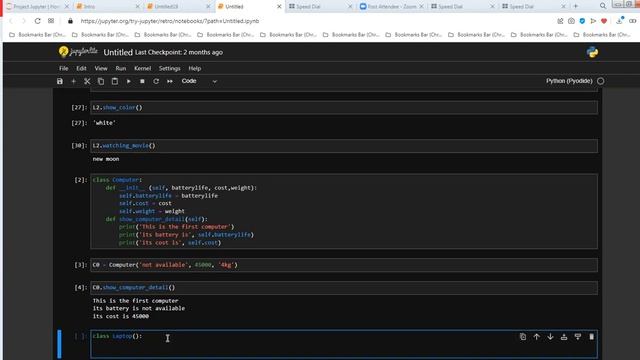Click the 'new moon' output text
This screenshot has width=640, height=360.
[106, 159]
